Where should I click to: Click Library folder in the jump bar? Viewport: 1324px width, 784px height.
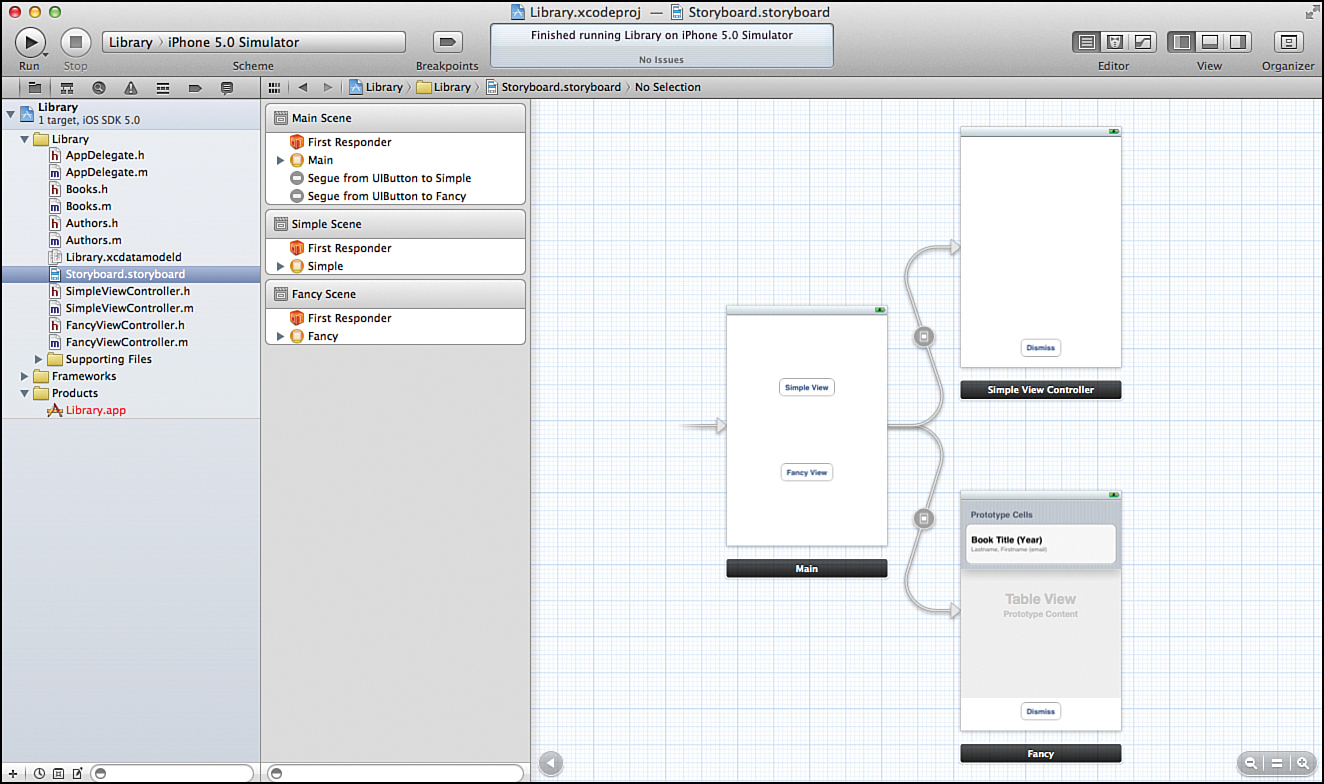click(443, 87)
